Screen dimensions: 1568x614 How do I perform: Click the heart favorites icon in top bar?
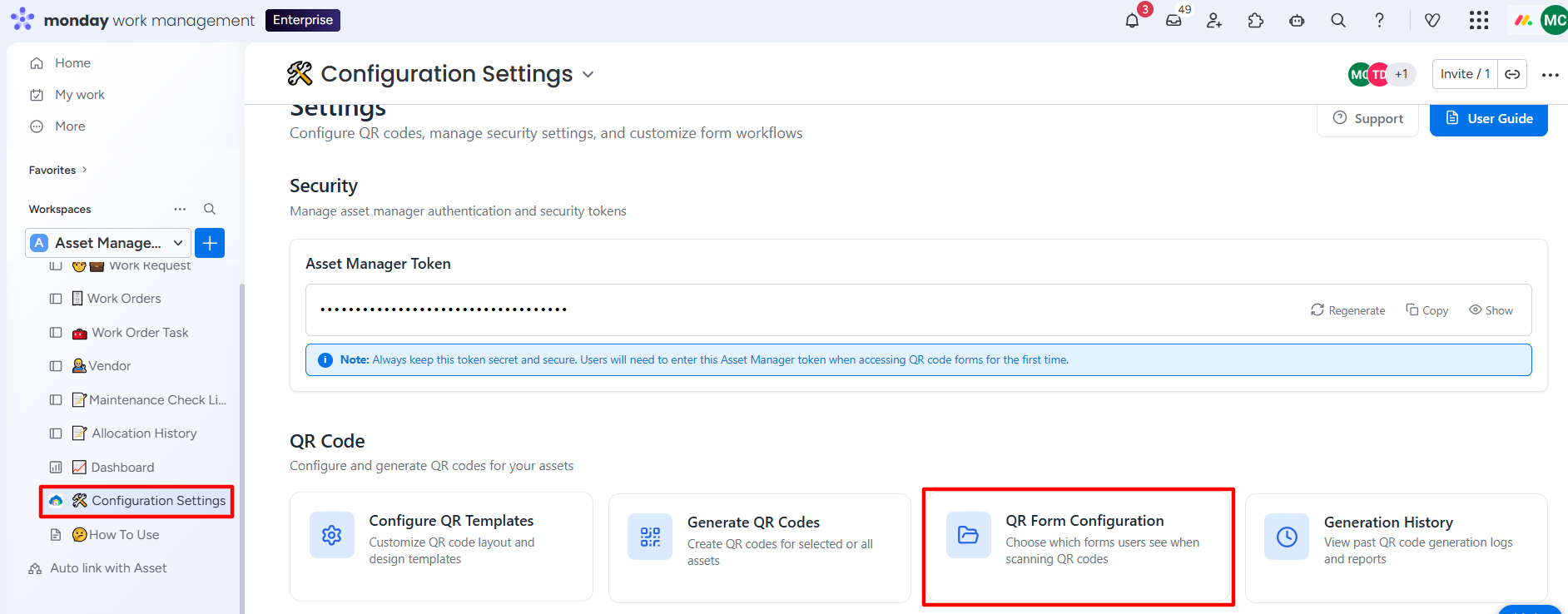coord(1432,21)
